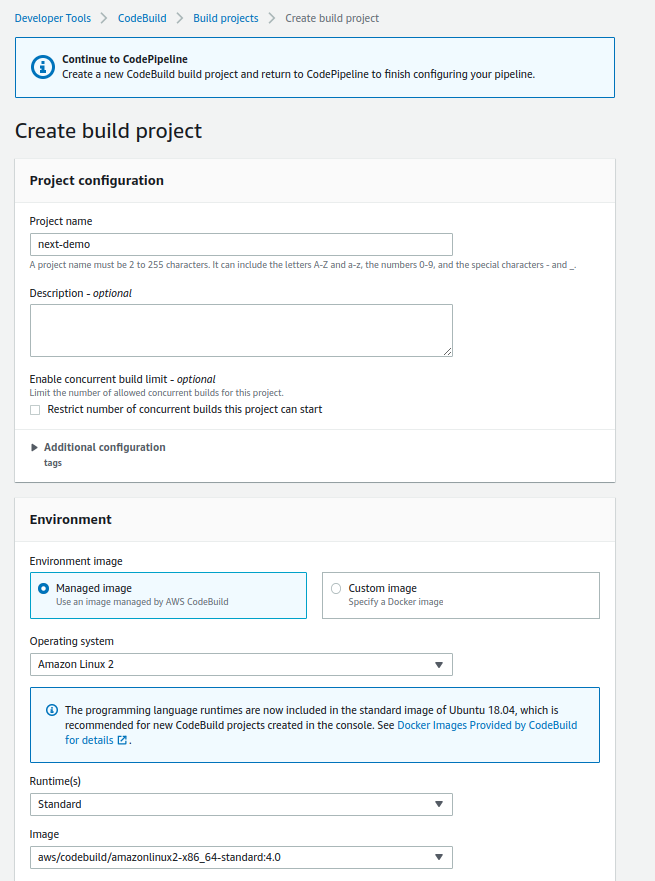
Task: Select the Custom image radio option
Action: [336, 588]
